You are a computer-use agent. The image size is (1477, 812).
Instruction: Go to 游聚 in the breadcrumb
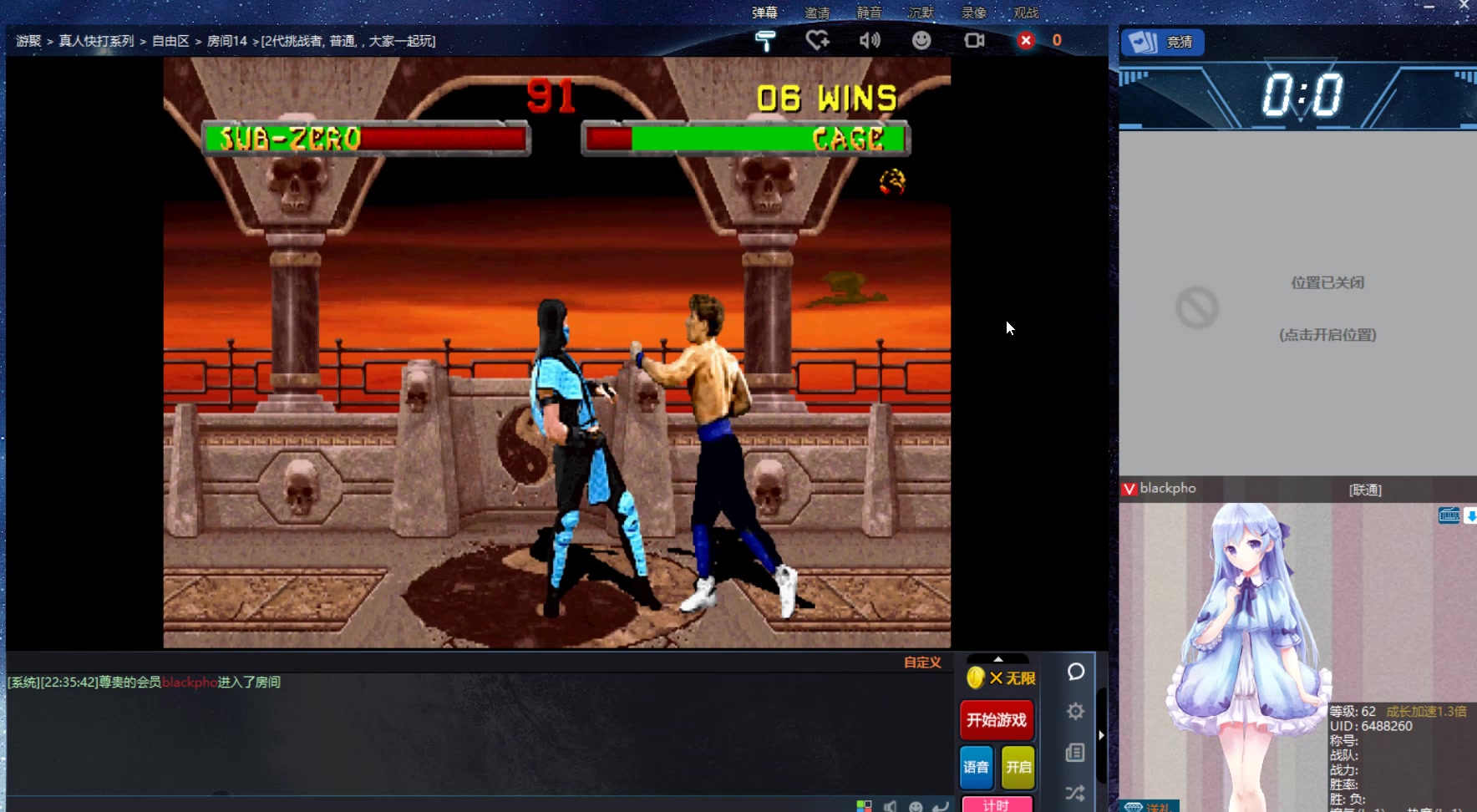pos(28,41)
